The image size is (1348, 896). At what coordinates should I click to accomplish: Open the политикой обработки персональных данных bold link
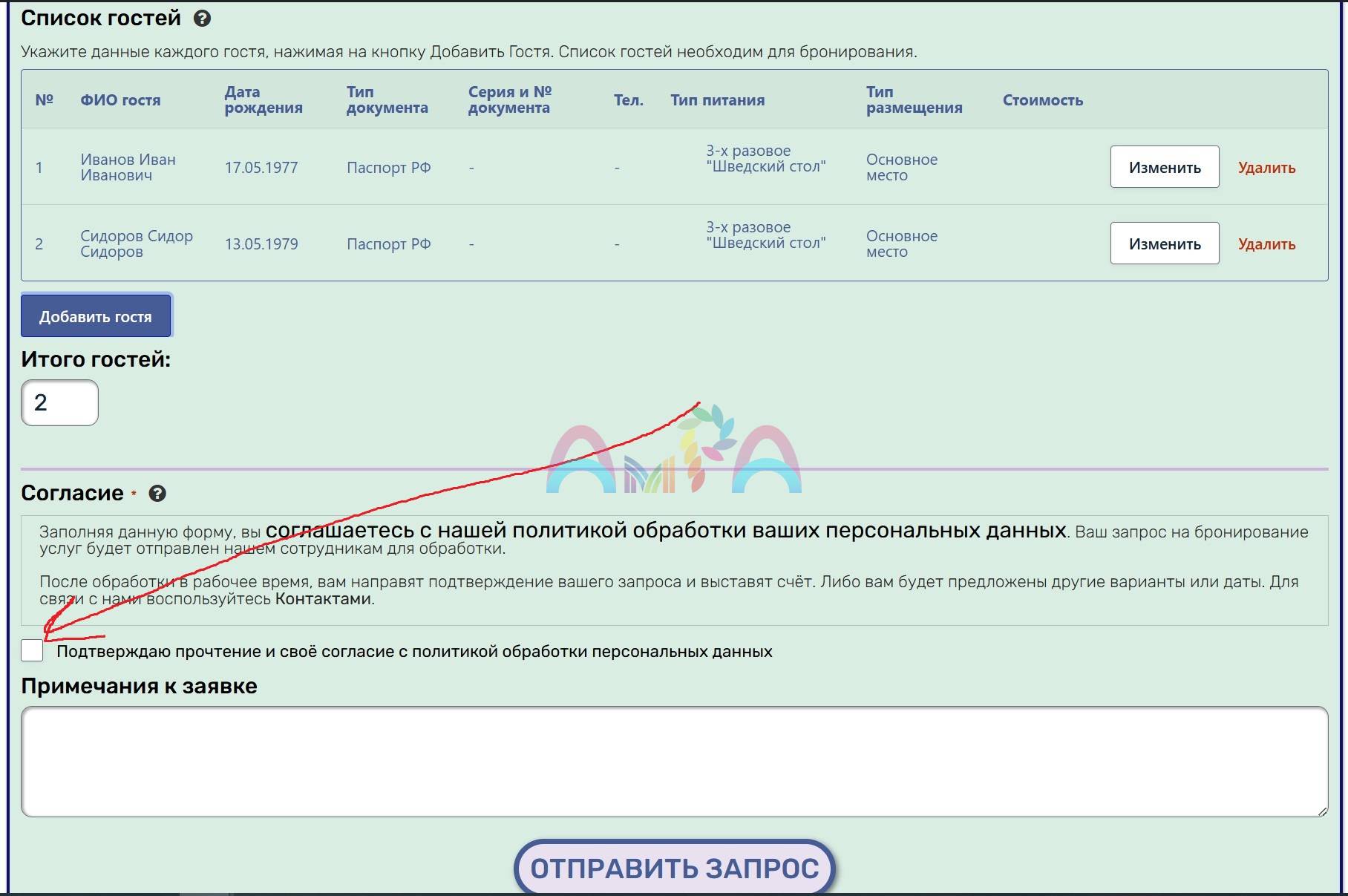[666, 530]
